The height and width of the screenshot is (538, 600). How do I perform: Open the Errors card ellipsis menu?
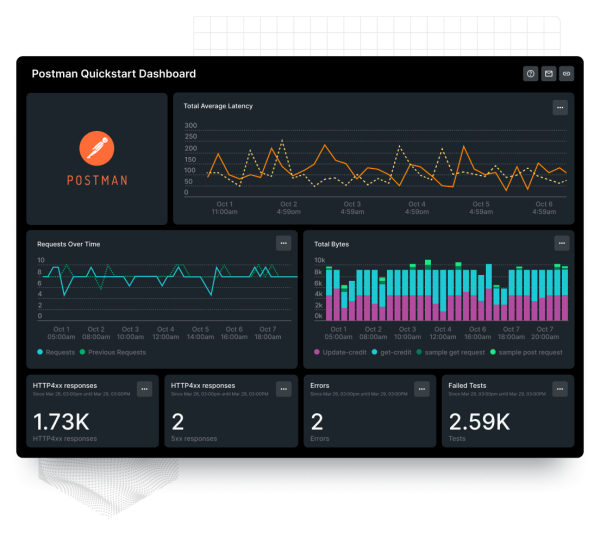click(x=422, y=389)
